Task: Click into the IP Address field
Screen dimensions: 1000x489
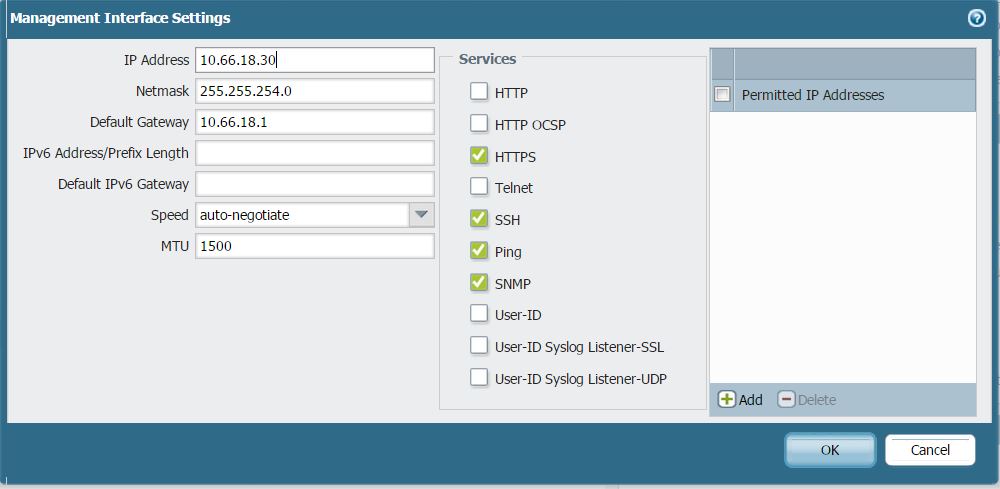Action: coord(314,60)
